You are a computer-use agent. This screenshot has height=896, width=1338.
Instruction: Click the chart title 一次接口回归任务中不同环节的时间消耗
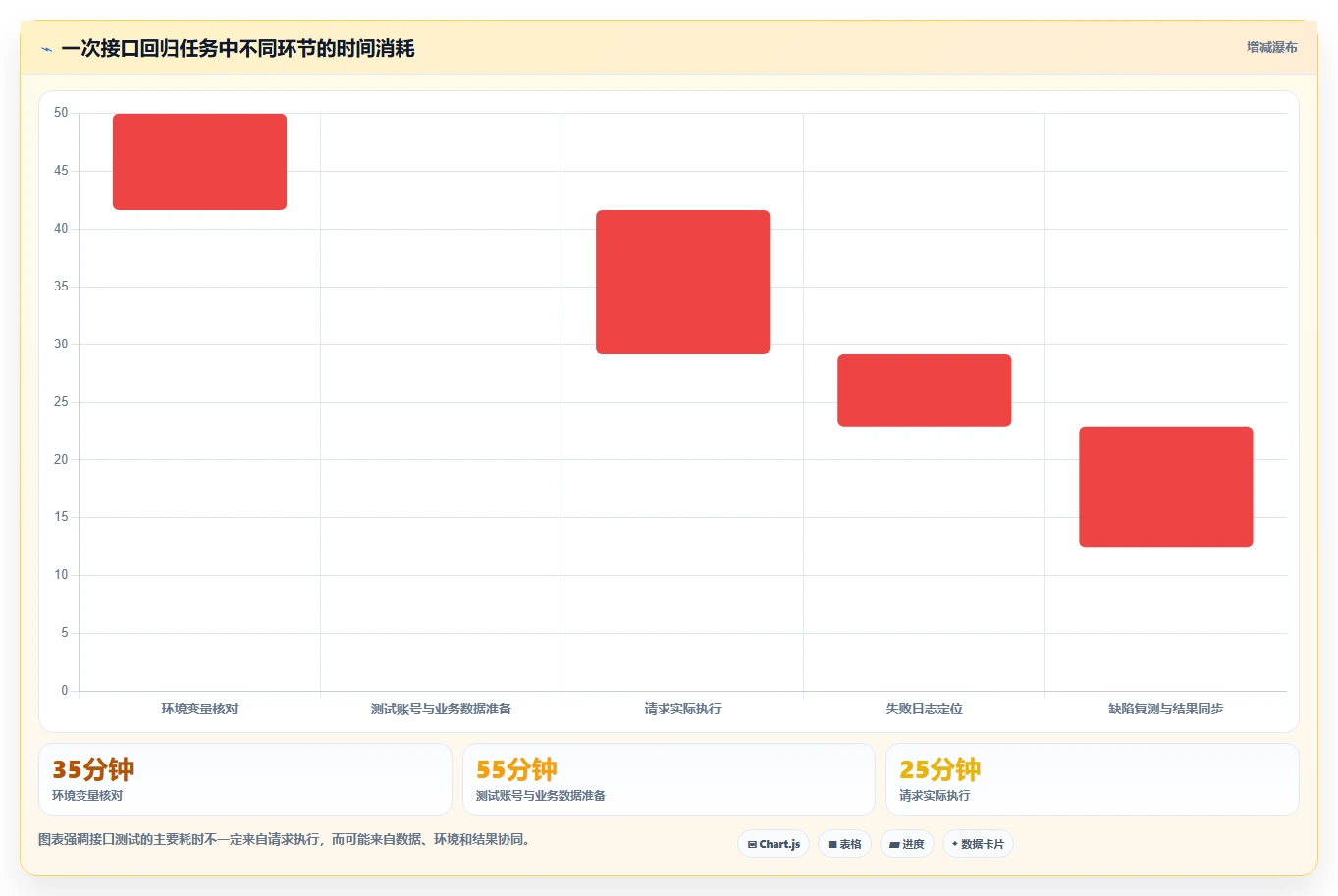click(x=238, y=49)
